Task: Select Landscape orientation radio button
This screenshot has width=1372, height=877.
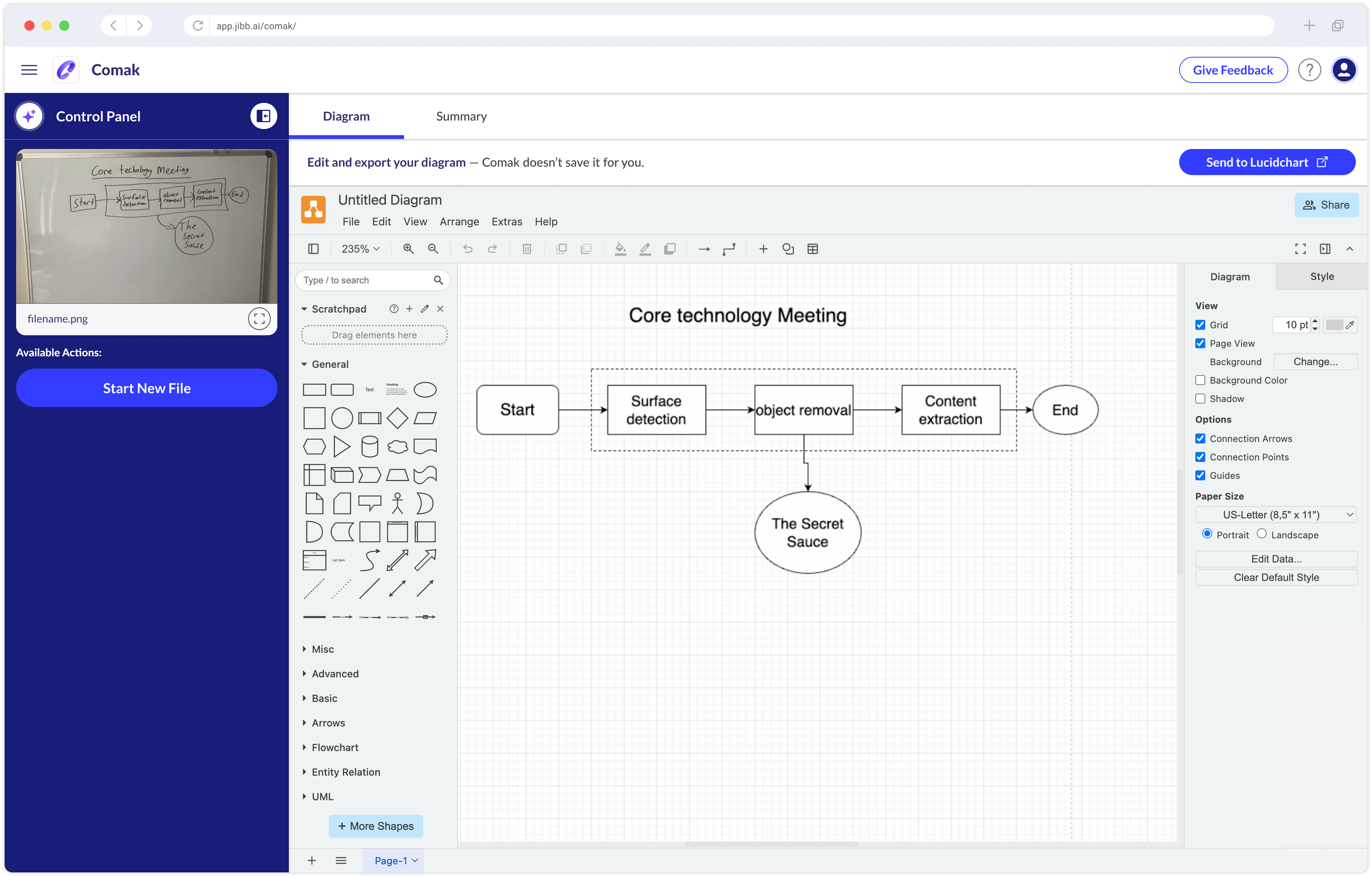Action: (x=1261, y=534)
